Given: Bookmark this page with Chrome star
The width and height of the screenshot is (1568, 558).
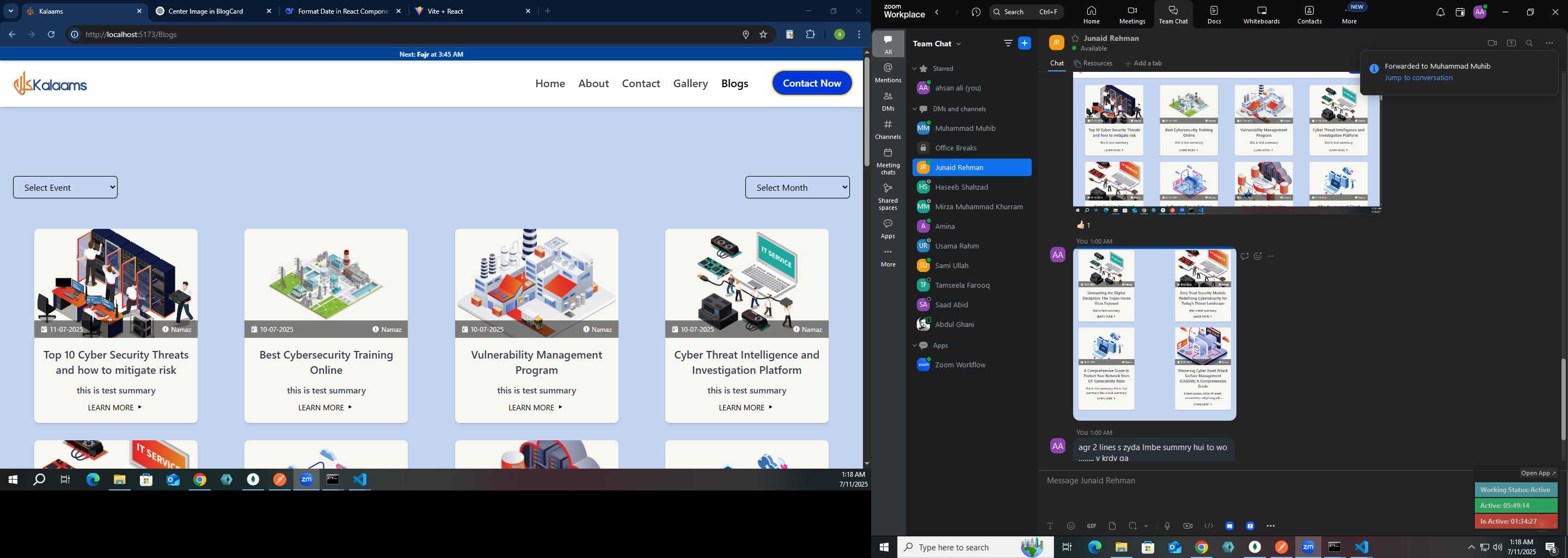Looking at the screenshot, I should point(763,35).
